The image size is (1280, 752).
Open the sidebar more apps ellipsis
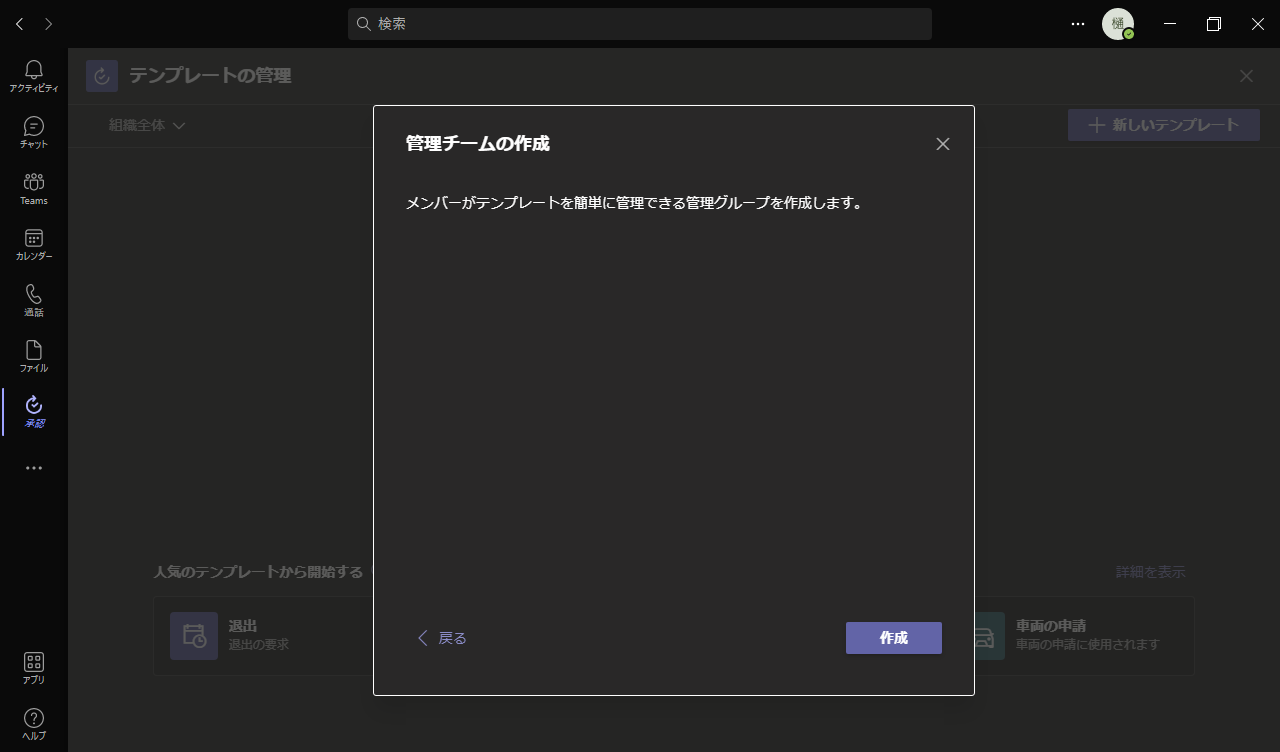34,468
